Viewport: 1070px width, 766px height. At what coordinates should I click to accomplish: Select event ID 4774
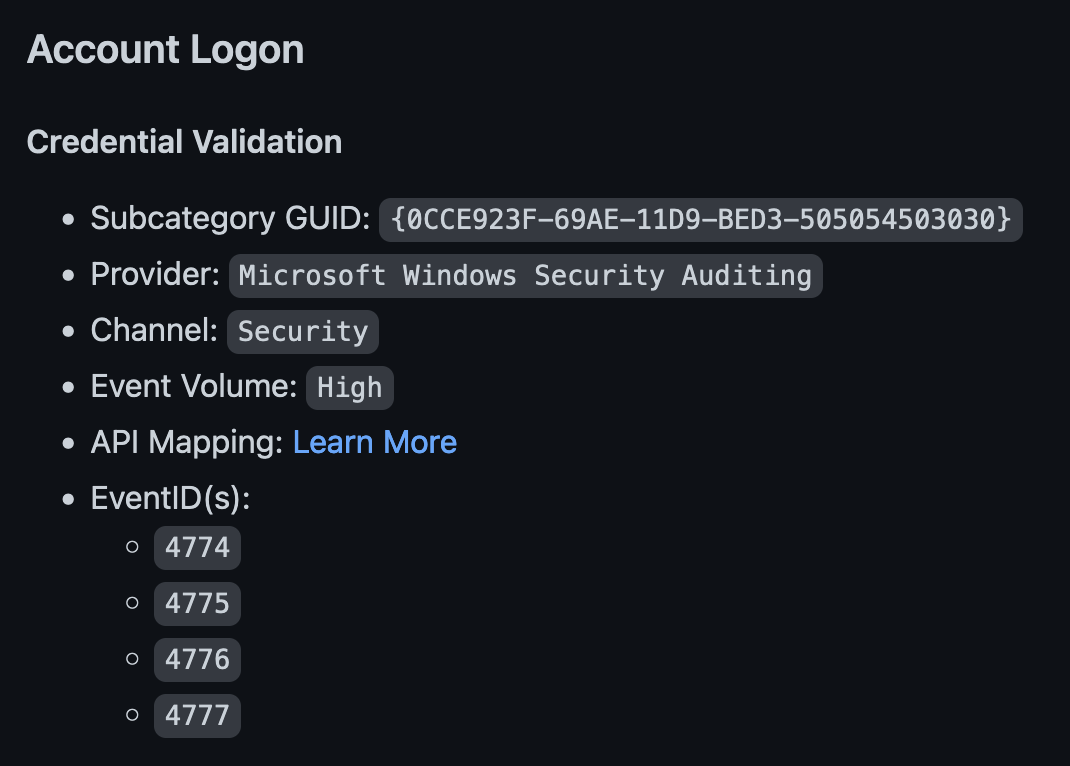click(x=197, y=547)
